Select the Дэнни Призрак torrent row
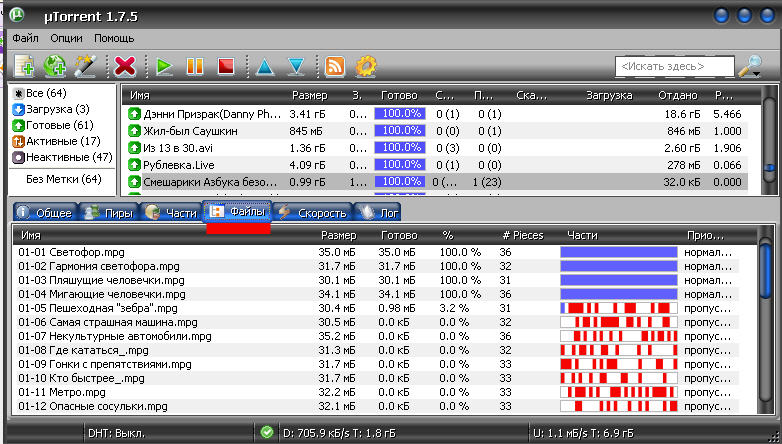The width and height of the screenshot is (782, 444). [x=435, y=114]
